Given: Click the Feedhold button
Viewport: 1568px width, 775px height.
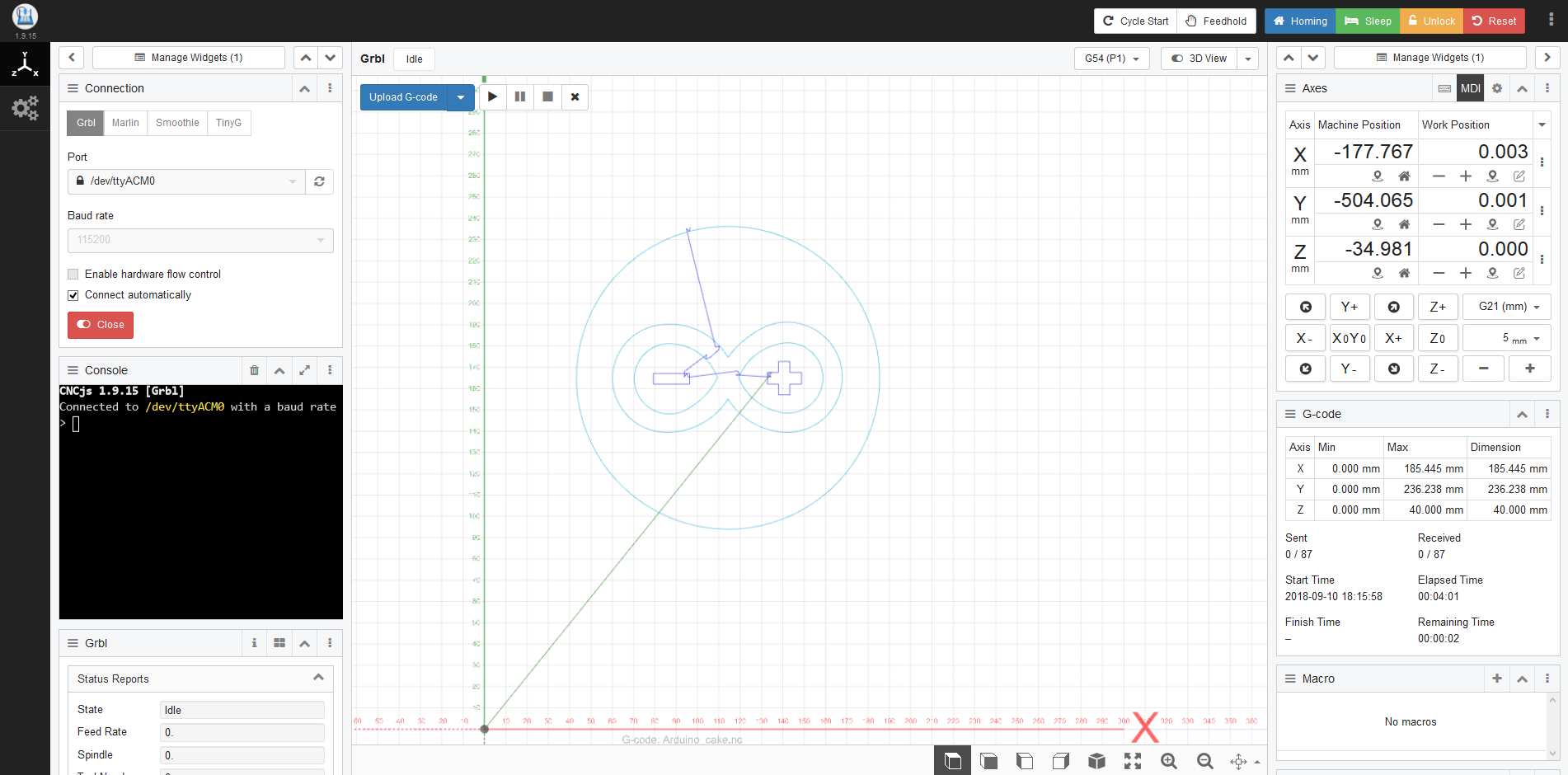Looking at the screenshot, I should 1216,21.
